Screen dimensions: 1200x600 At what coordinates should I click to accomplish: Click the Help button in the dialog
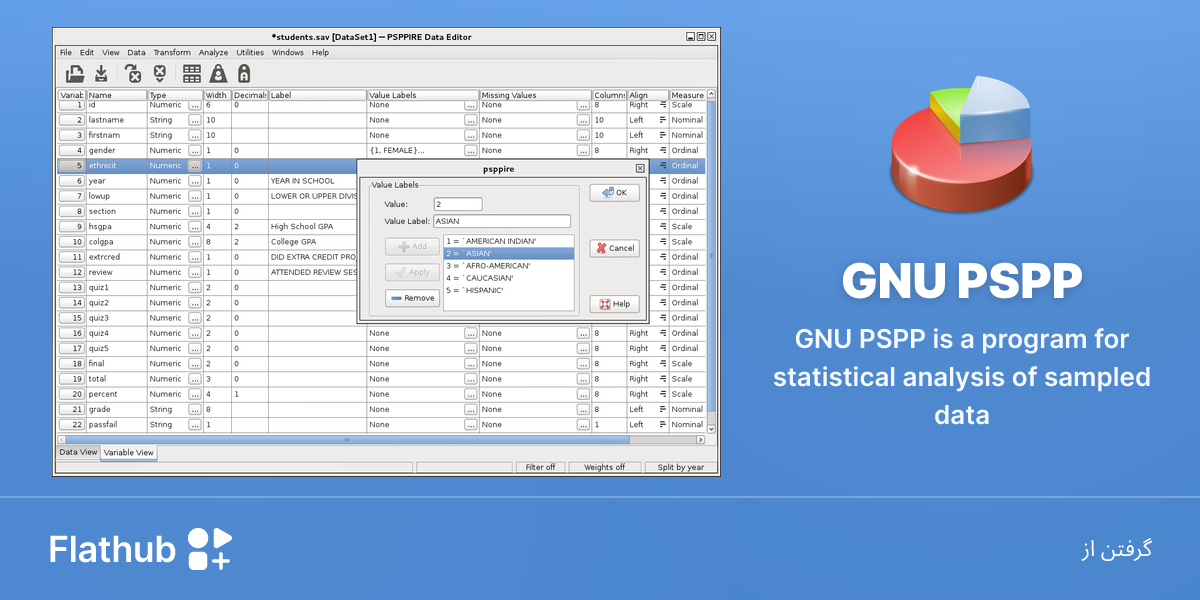[615, 304]
